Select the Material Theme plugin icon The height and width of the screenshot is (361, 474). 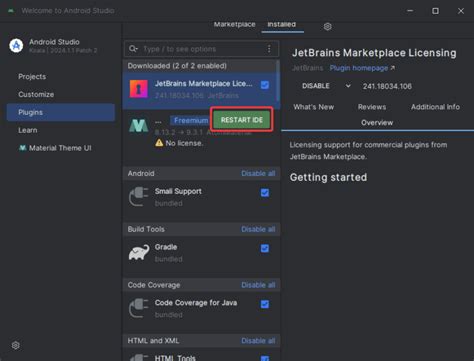pyautogui.click(x=139, y=126)
